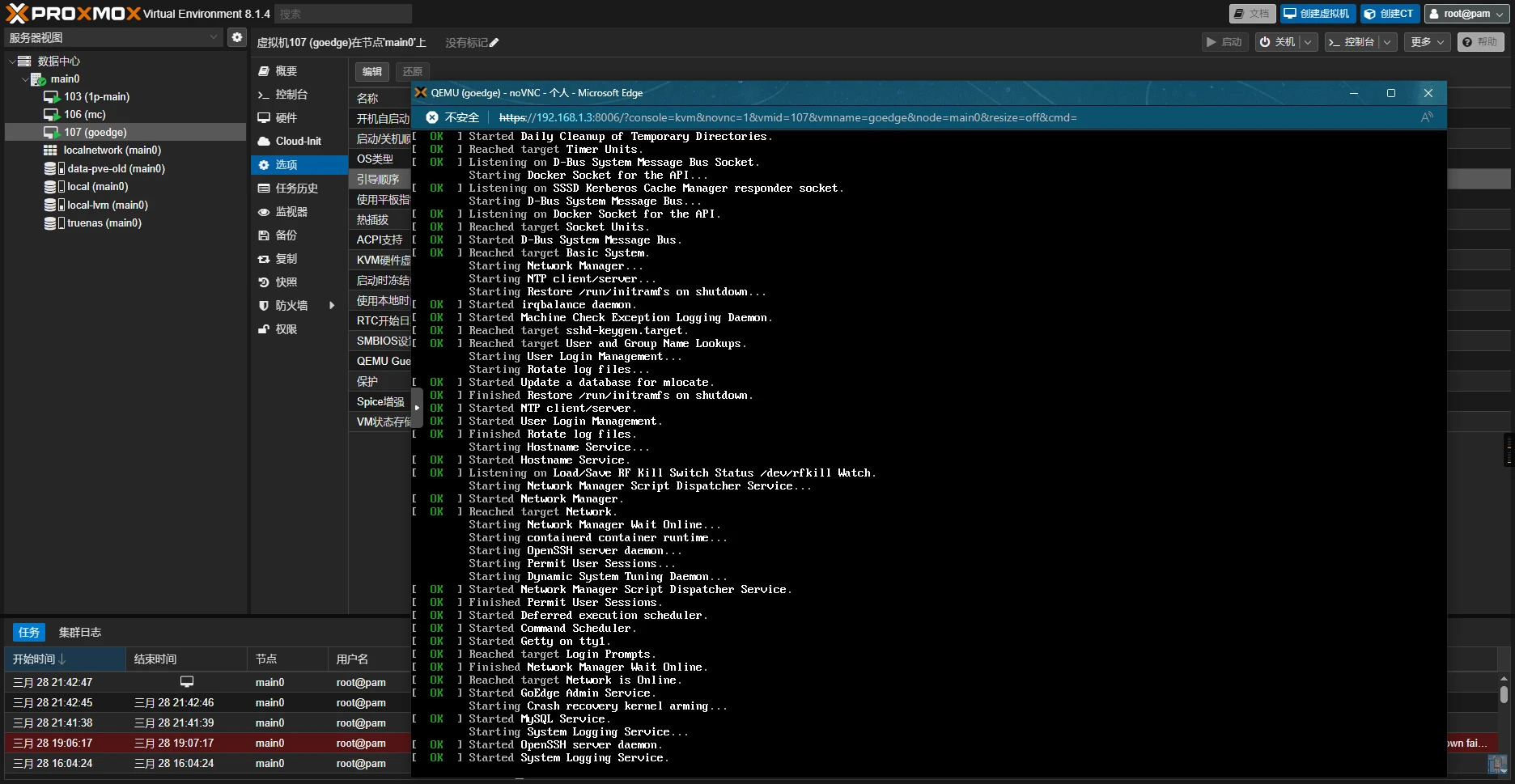Image resolution: width=1515 pixels, height=784 pixels.
Task: Click the Edge read aloud icon
Action: 1427,117
